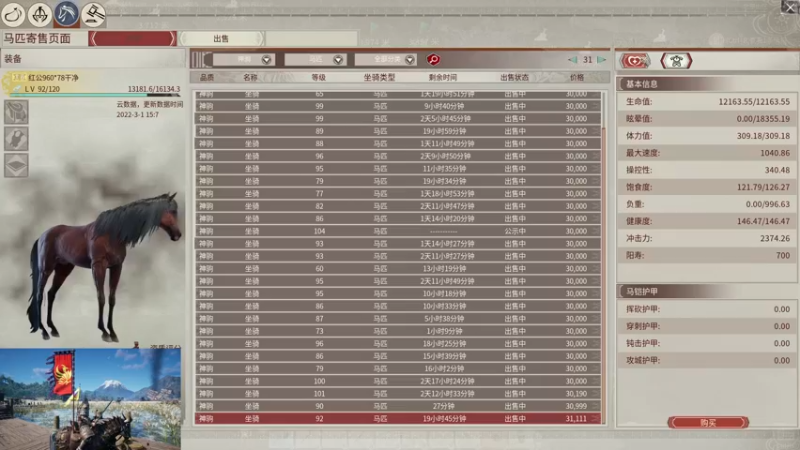Open the crossbow equipment icon in top bar
This screenshot has height=450, width=800.
click(40, 14)
